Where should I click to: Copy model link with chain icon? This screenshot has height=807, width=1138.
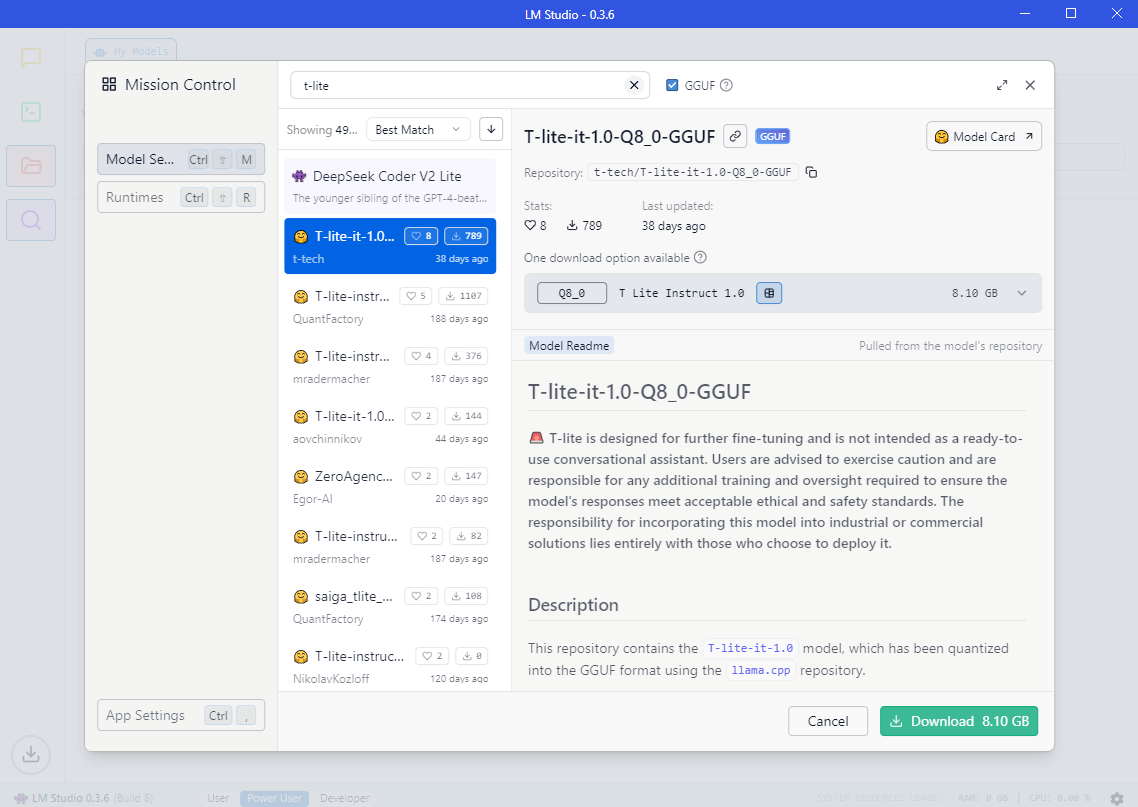(x=735, y=136)
